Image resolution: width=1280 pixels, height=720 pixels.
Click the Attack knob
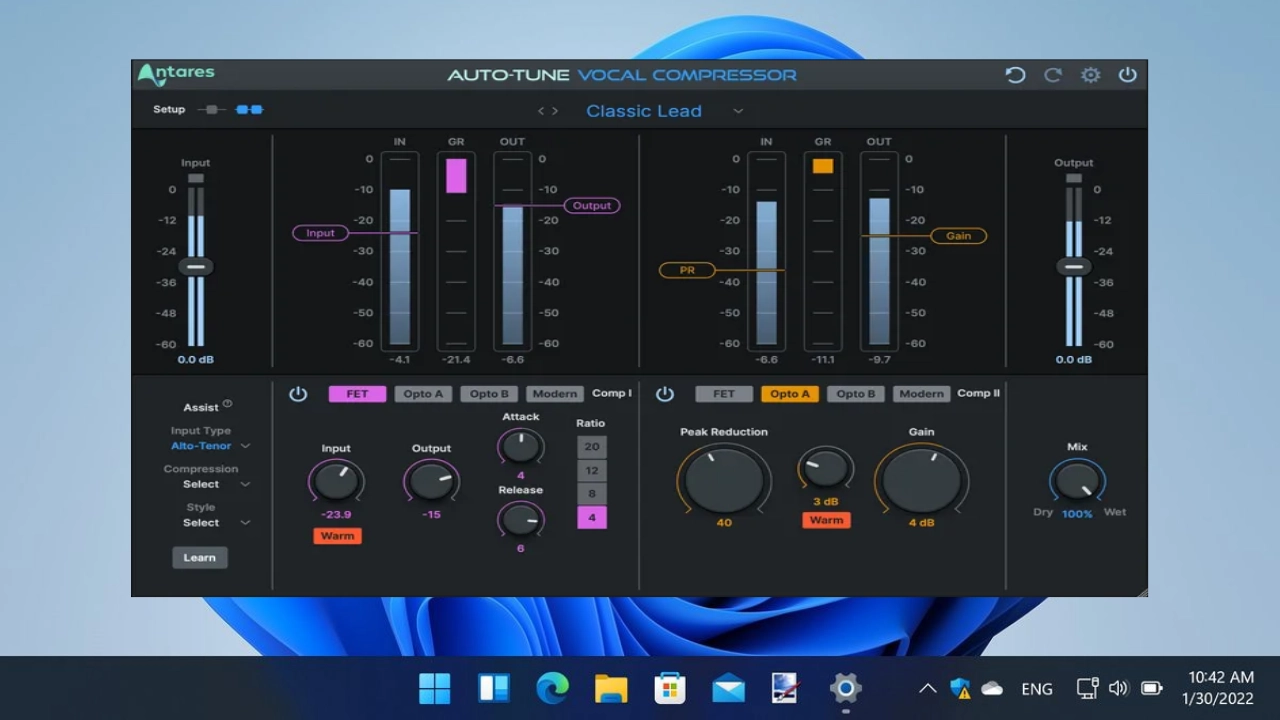click(520, 446)
